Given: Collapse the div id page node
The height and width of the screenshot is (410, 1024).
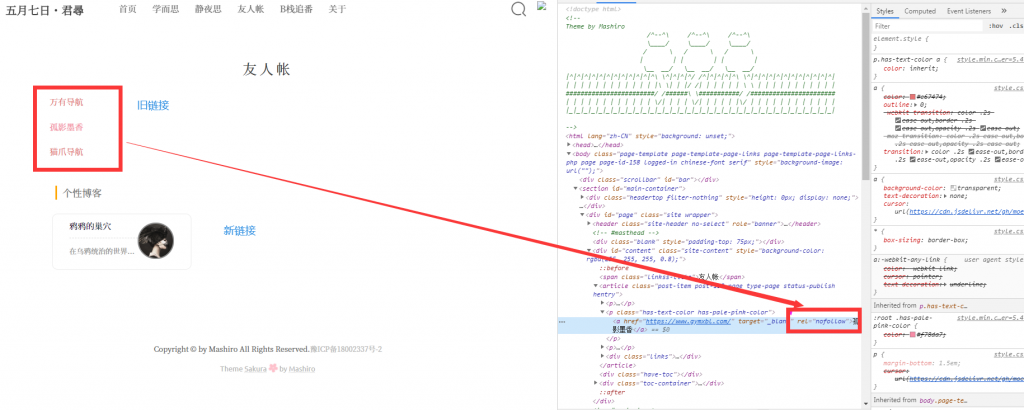Looking at the screenshot, I should pos(583,215).
